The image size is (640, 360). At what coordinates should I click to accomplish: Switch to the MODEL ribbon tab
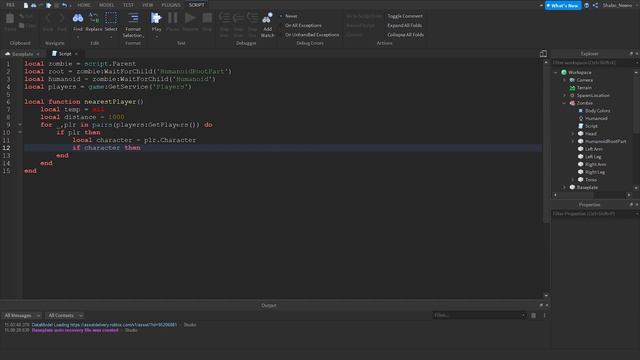click(106, 5)
